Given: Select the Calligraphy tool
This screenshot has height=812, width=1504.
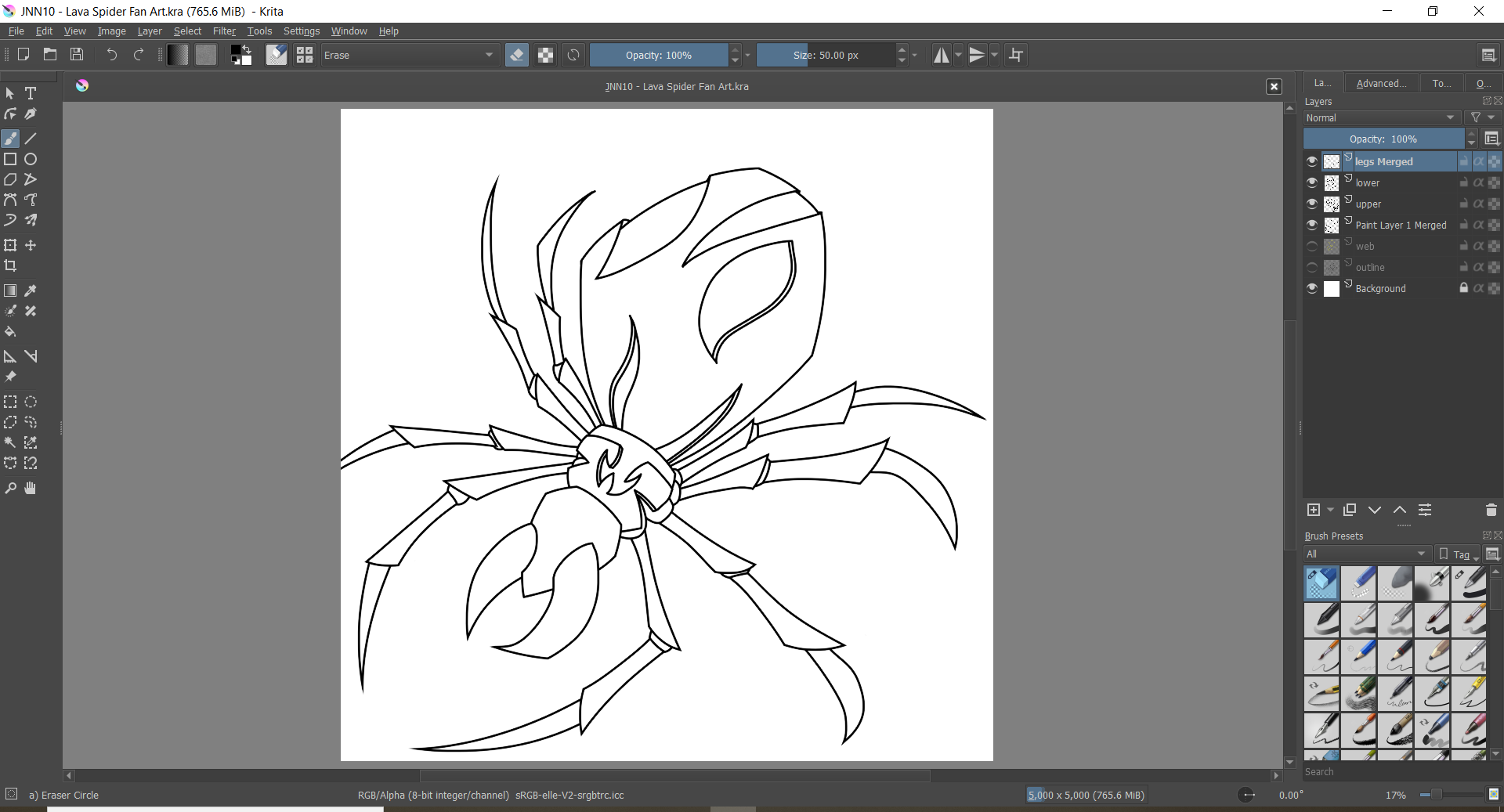Looking at the screenshot, I should [x=31, y=114].
